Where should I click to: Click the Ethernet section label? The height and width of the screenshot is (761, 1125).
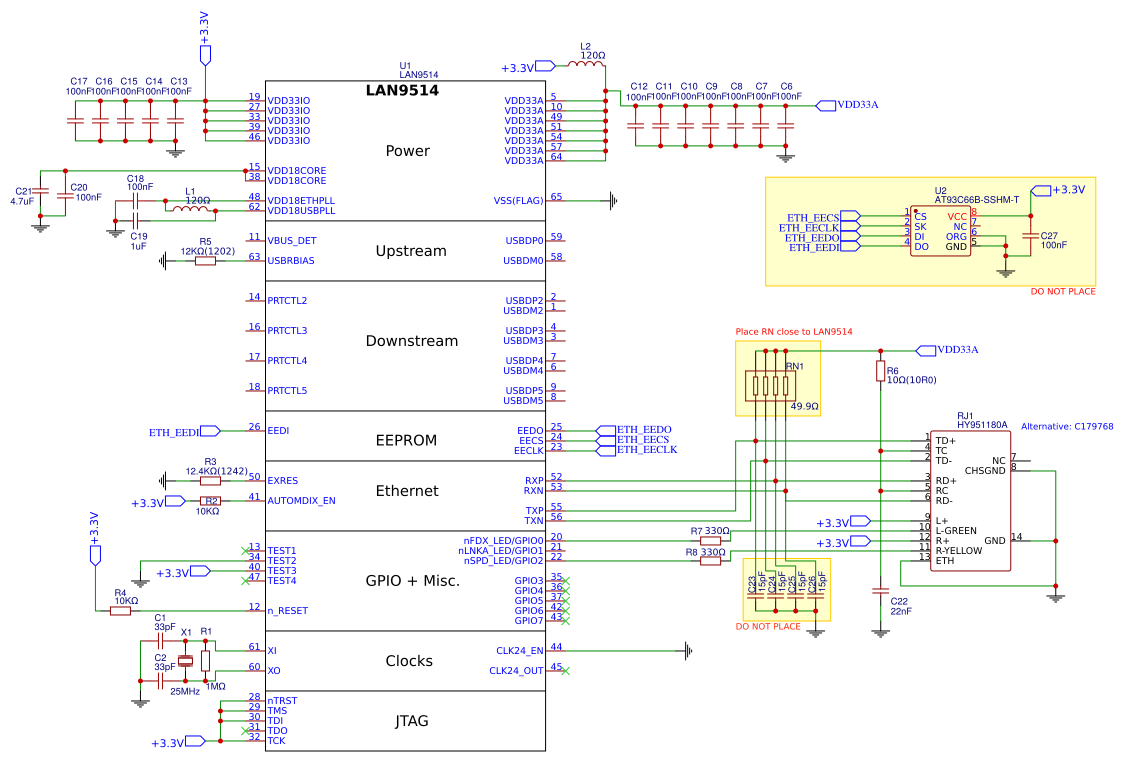coord(407,491)
